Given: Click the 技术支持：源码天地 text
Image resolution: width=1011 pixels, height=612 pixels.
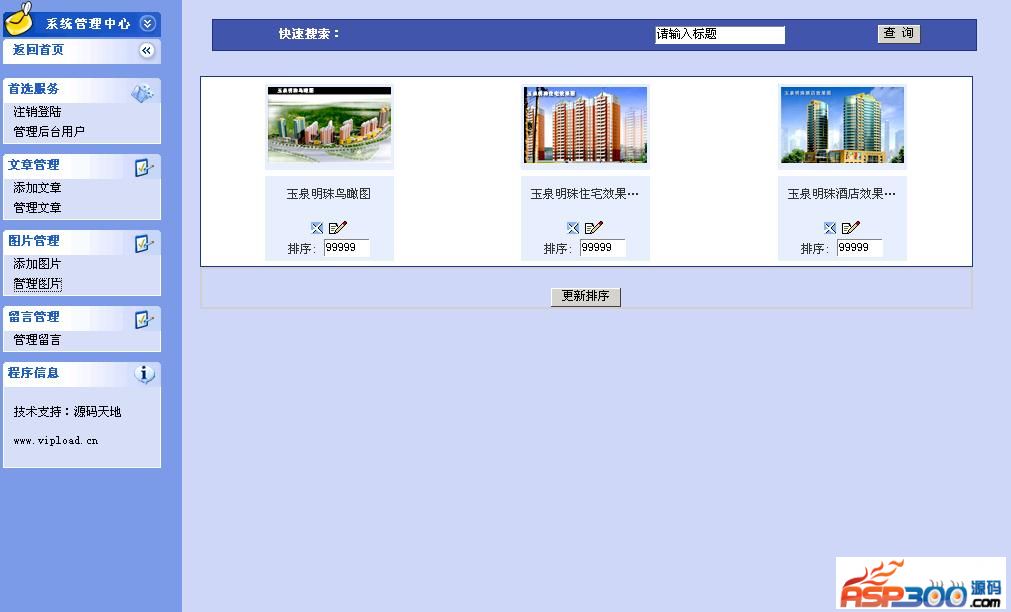Looking at the screenshot, I should 67,411.
